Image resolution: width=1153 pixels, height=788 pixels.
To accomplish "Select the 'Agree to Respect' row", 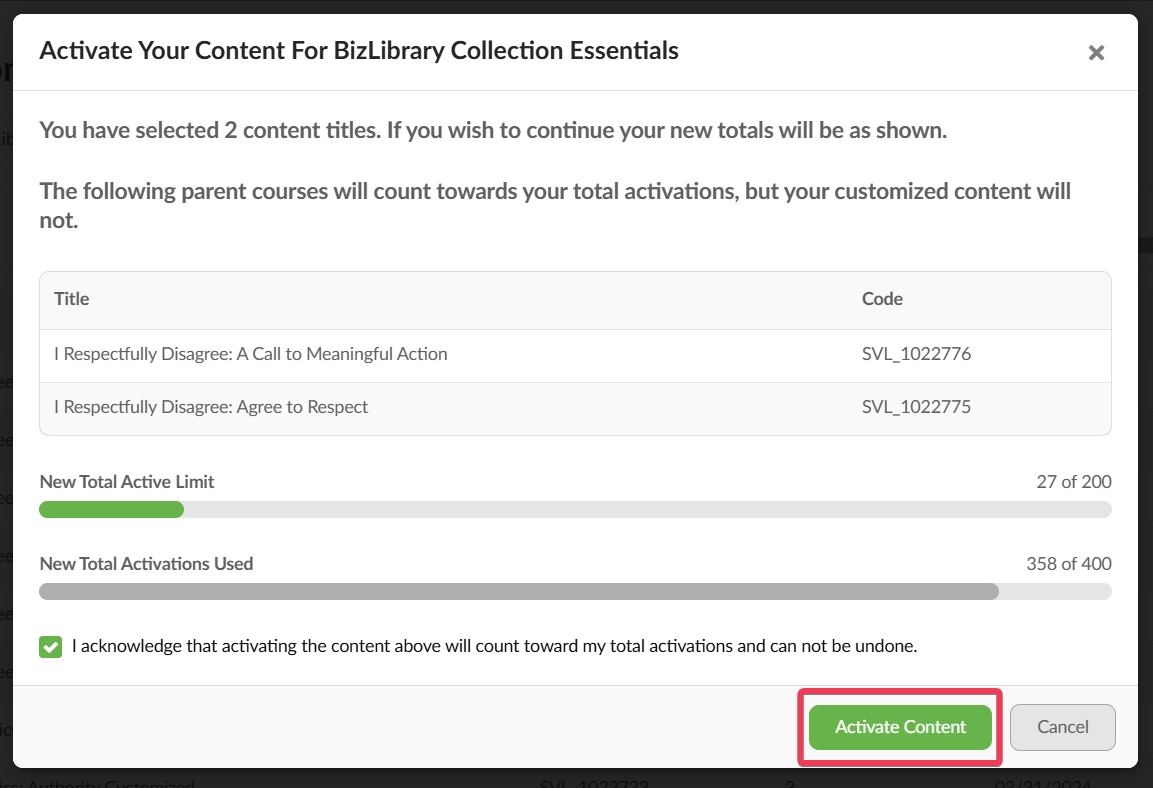I will 211,407.
